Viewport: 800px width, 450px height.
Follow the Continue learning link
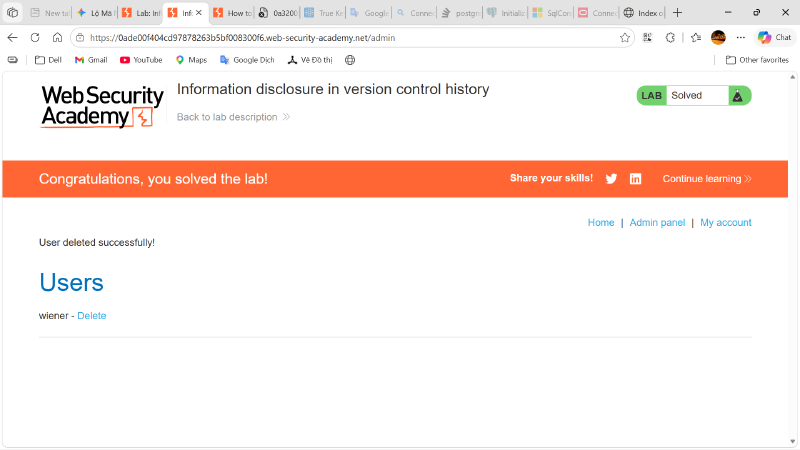[707, 179]
